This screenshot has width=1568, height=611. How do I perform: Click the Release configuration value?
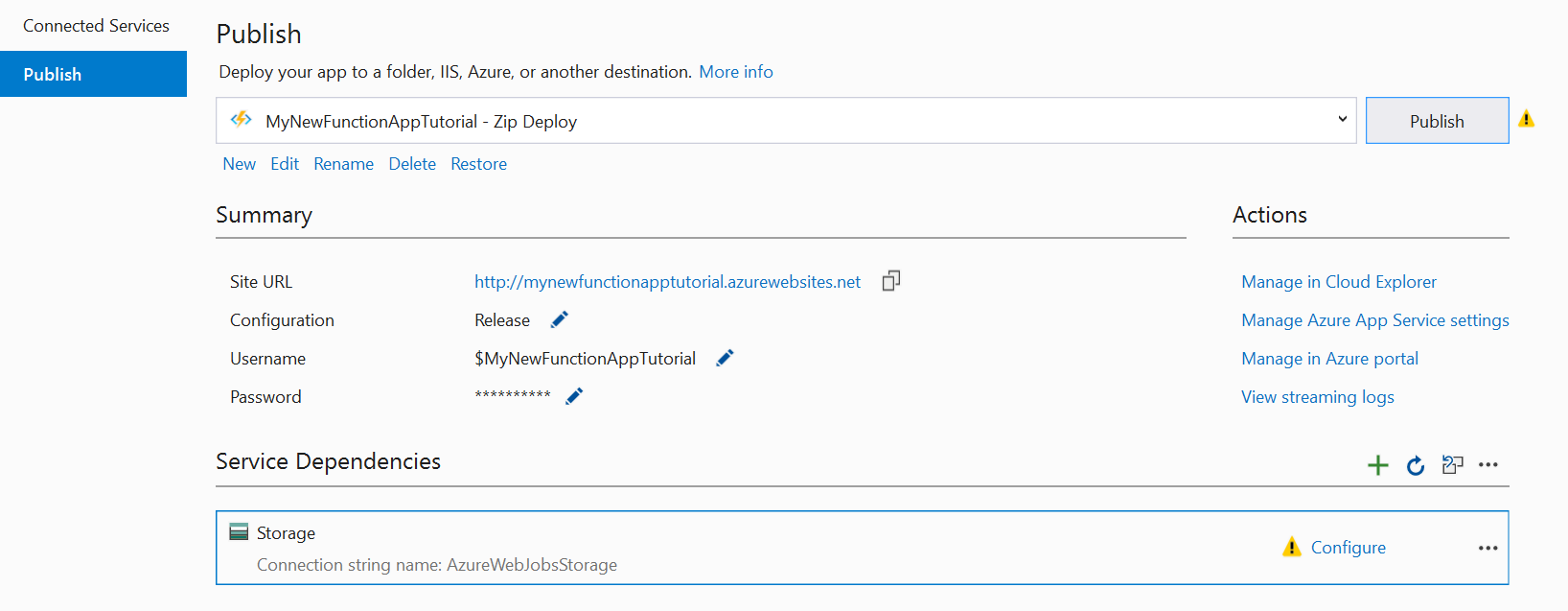(x=502, y=320)
